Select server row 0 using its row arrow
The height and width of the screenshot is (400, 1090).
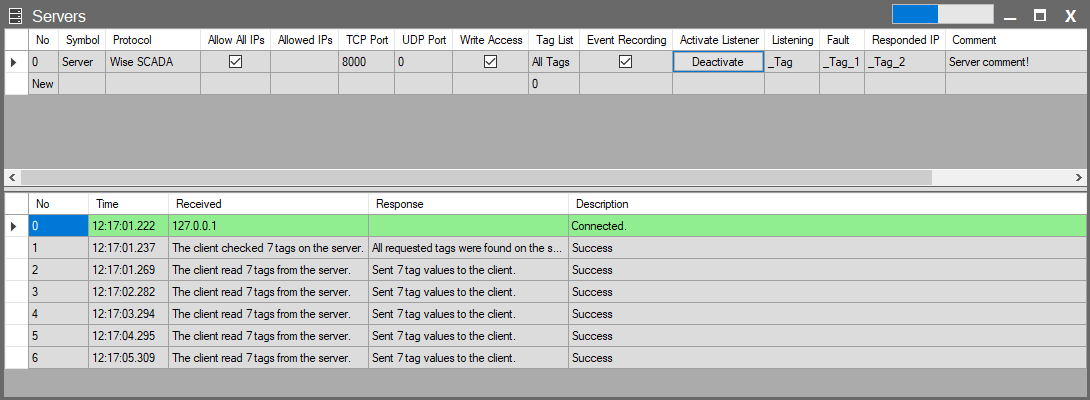click(14, 62)
